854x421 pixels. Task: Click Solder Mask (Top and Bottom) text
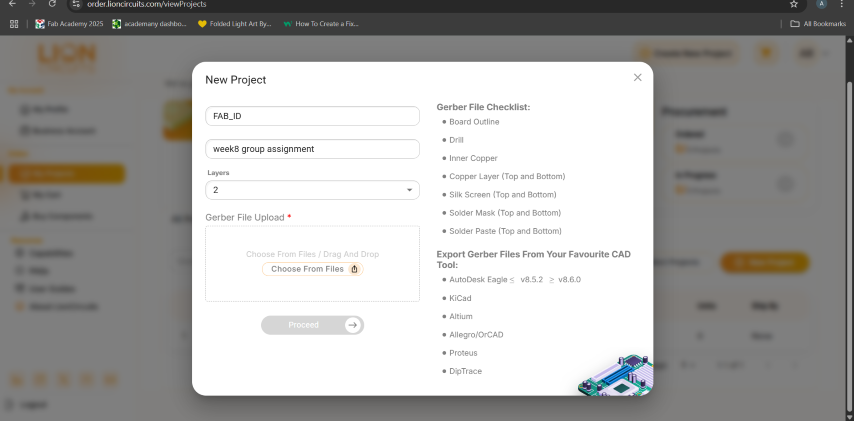click(x=505, y=213)
